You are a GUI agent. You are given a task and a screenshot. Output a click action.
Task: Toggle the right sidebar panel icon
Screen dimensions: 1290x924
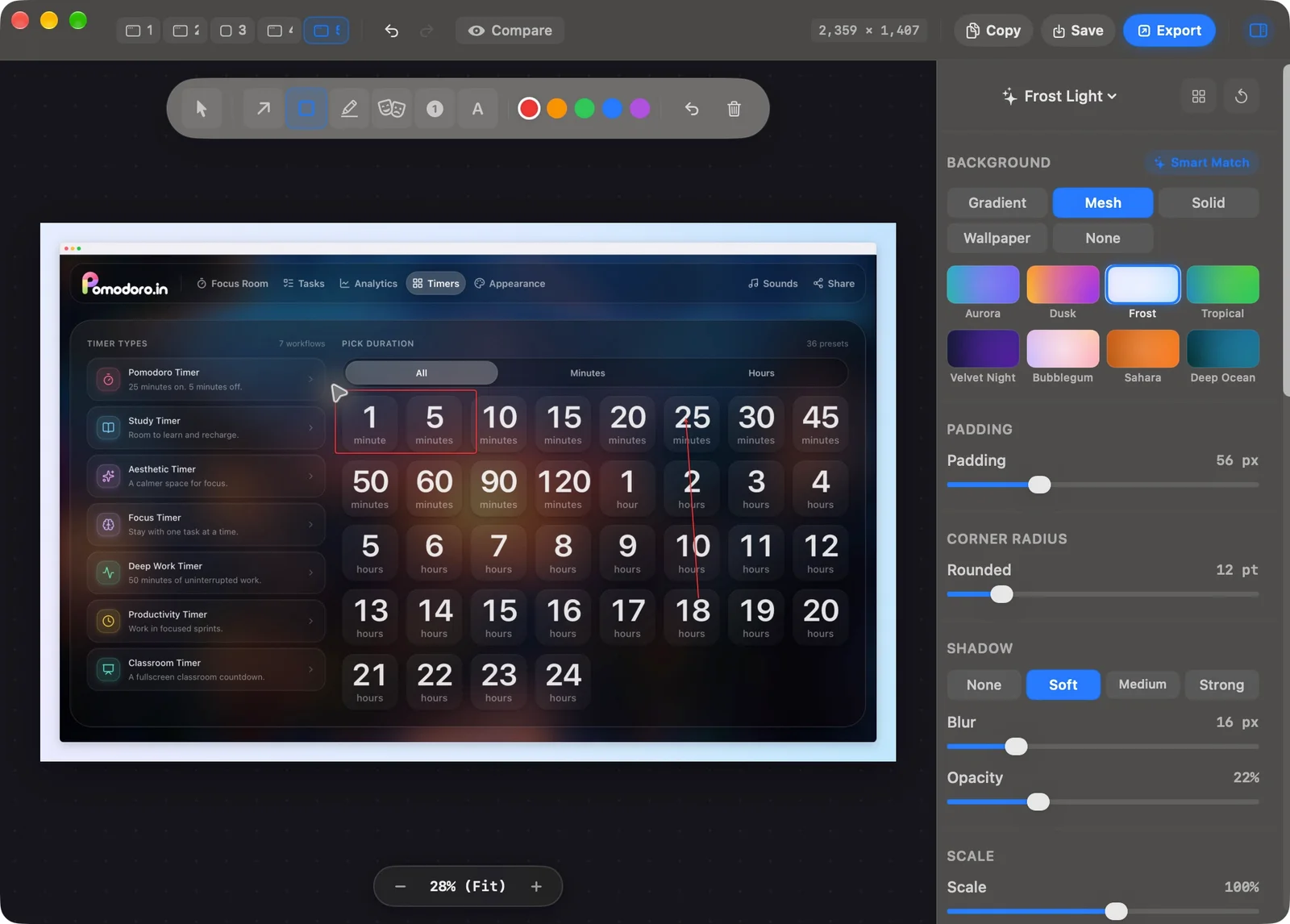pyautogui.click(x=1258, y=31)
